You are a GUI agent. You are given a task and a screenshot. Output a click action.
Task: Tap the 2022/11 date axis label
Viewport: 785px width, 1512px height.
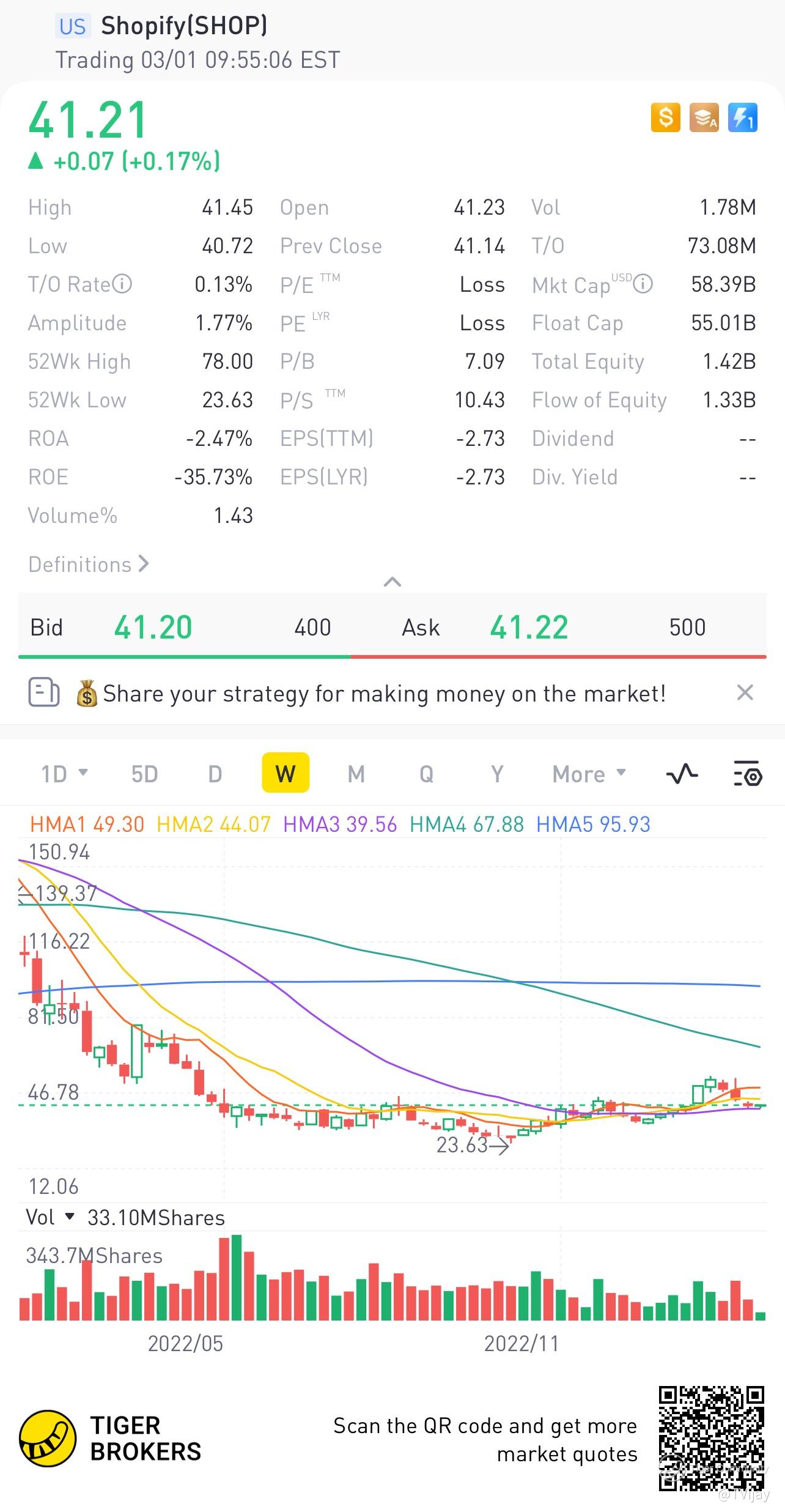(521, 1343)
